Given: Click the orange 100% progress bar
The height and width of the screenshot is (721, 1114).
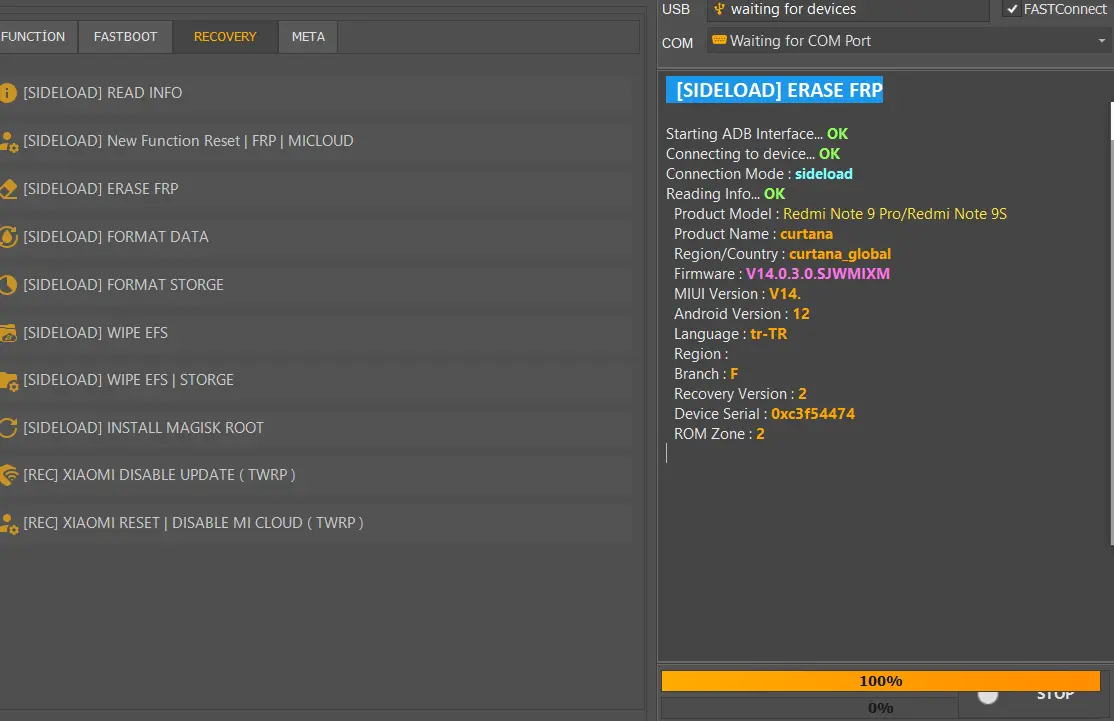Looking at the screenshot, I should pos(881,681).
